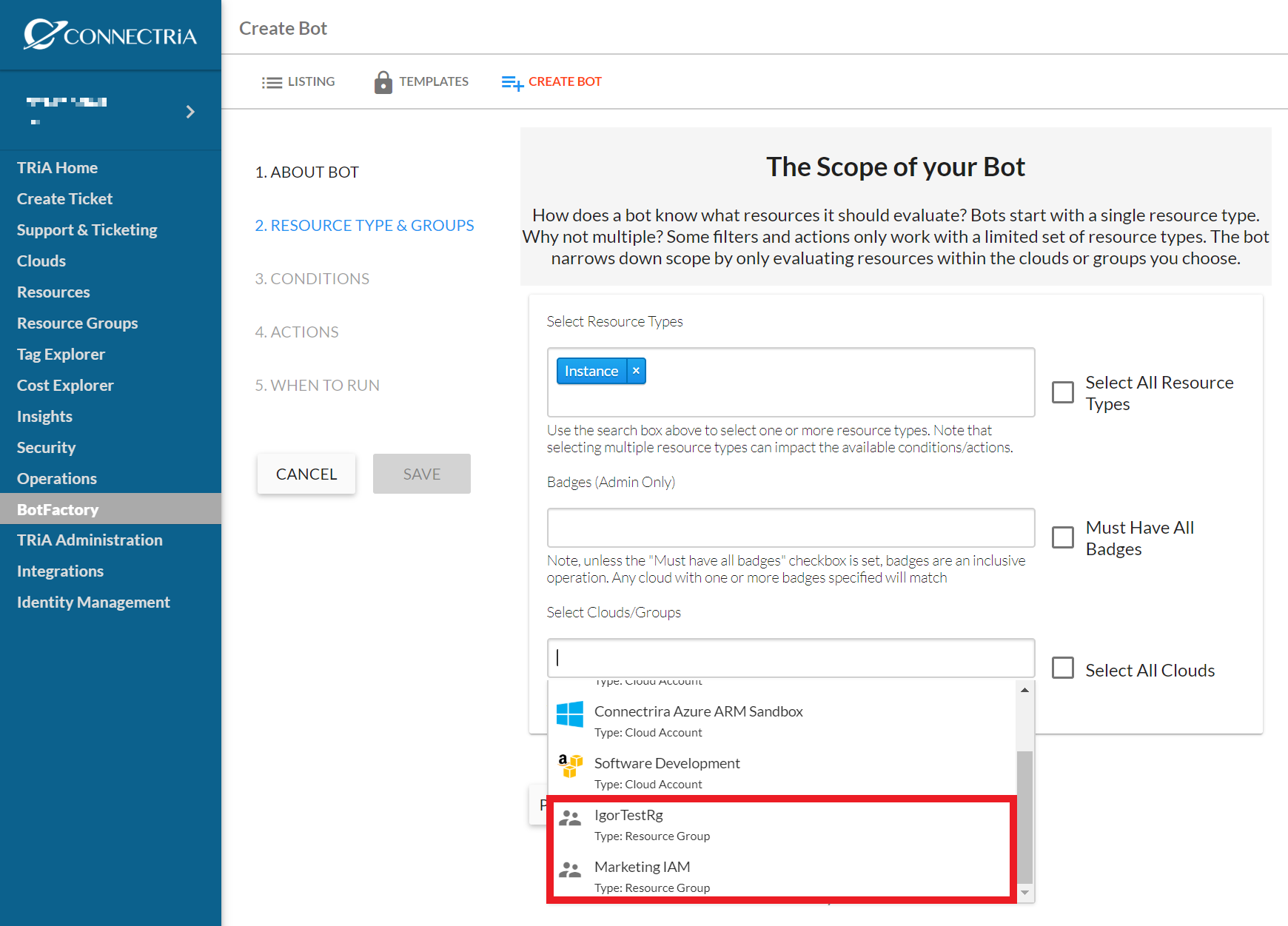Click the Create Bot plus-list icon

tap(512, 83)
